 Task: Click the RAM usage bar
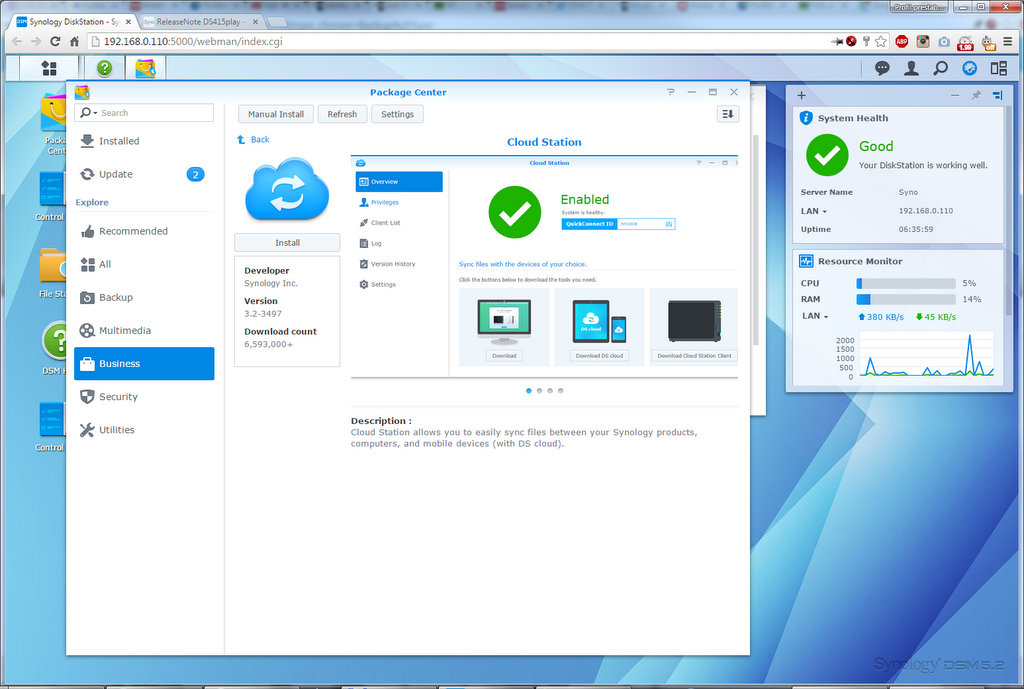tap(906, 299)
